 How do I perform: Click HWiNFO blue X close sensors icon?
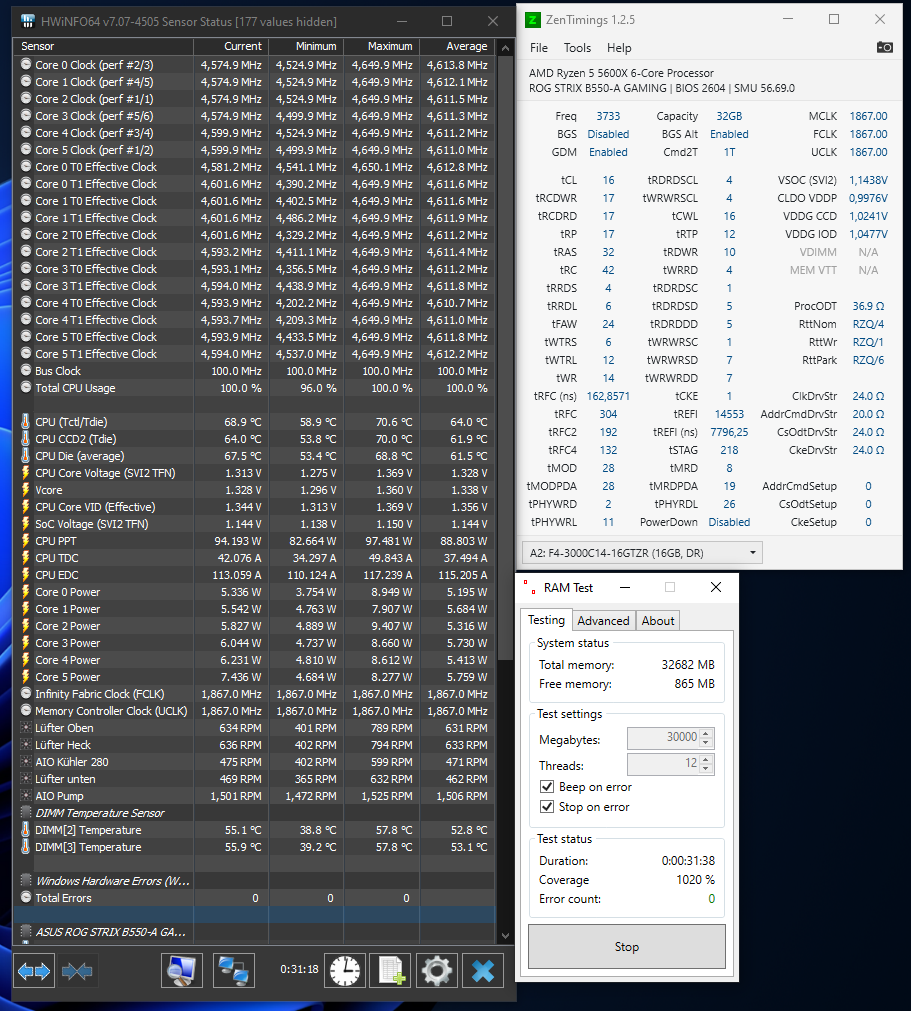pyautogui.click(x=483, y=970)
